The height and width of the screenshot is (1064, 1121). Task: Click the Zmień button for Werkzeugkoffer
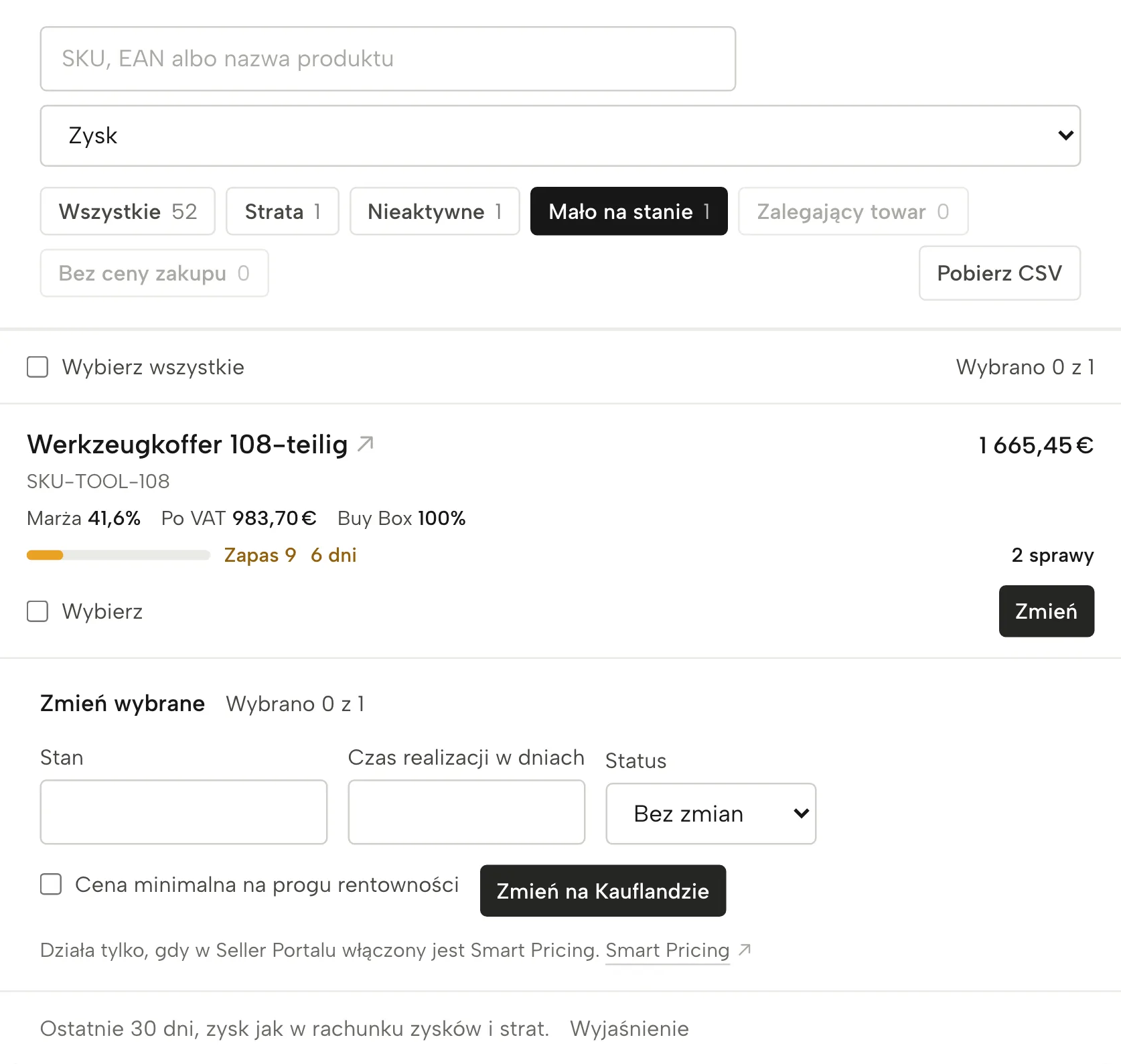coord(1047,611)
